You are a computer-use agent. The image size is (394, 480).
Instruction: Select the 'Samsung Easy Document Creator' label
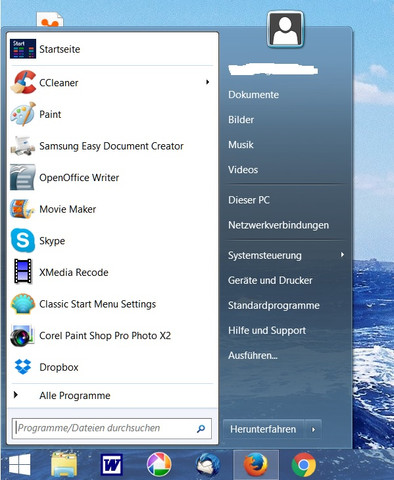(111, 146)
